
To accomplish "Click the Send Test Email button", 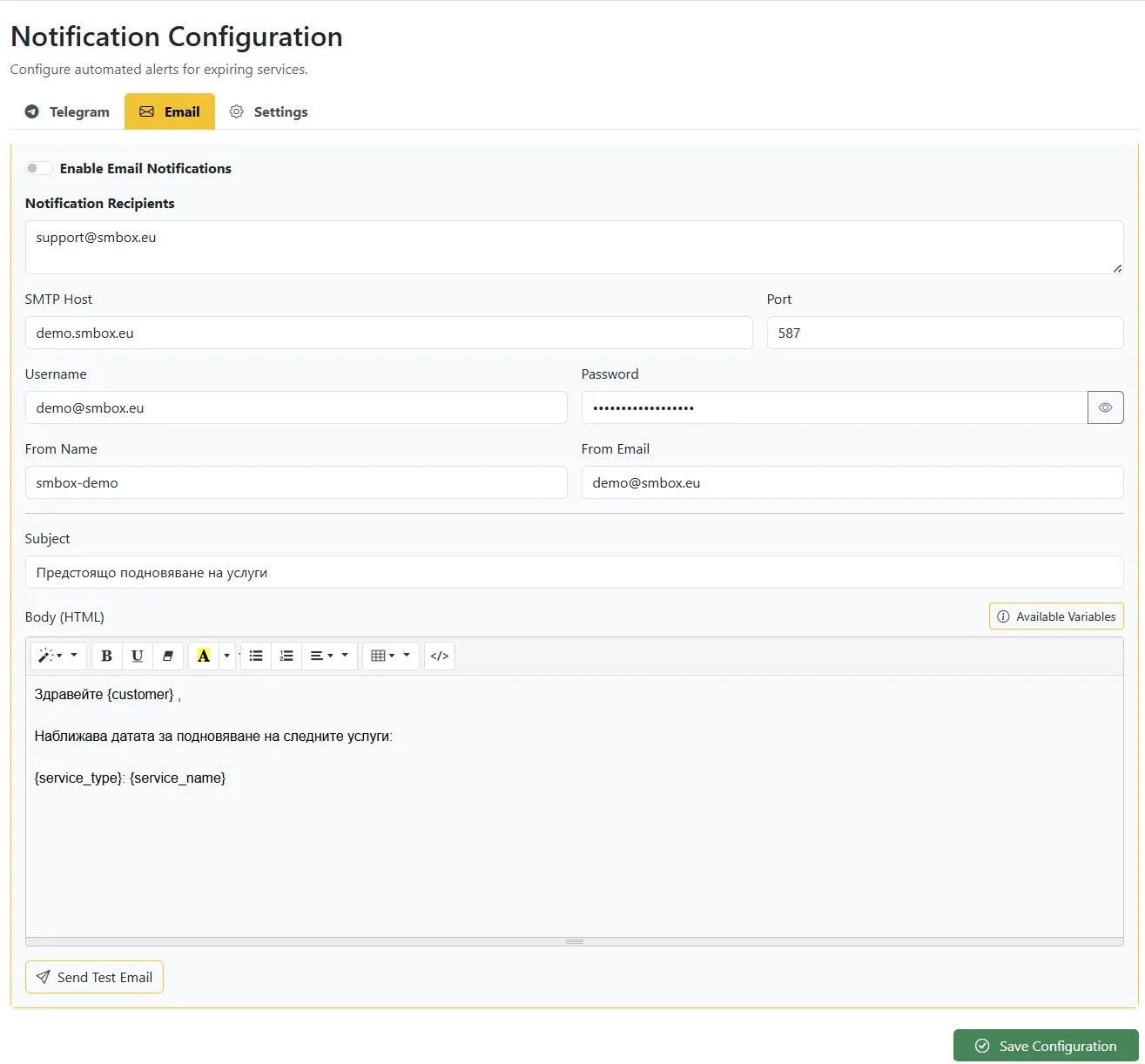I will tap(94, 977).
